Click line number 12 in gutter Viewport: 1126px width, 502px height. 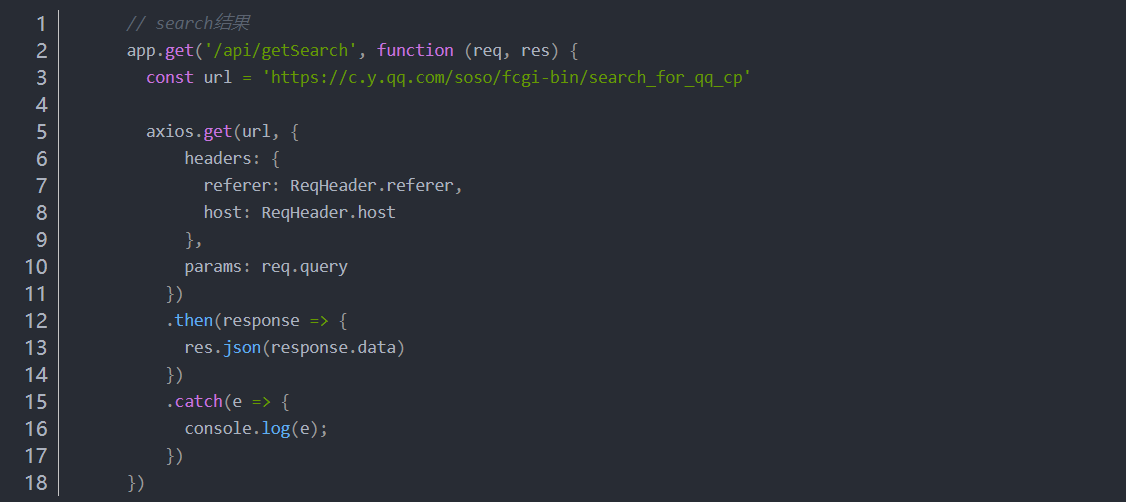(x=36, y=321)
